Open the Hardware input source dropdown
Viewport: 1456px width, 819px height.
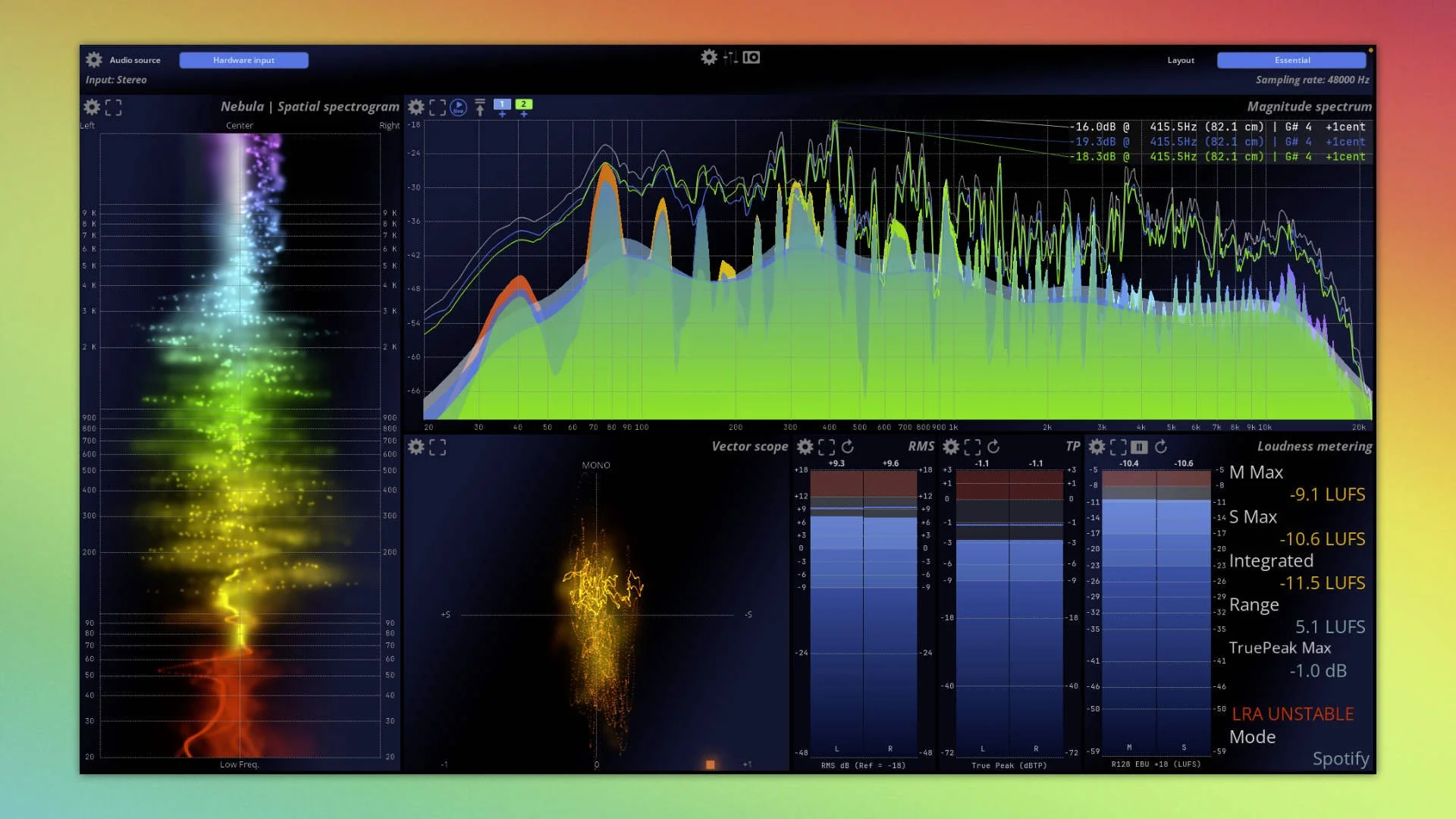click(243, 60)
